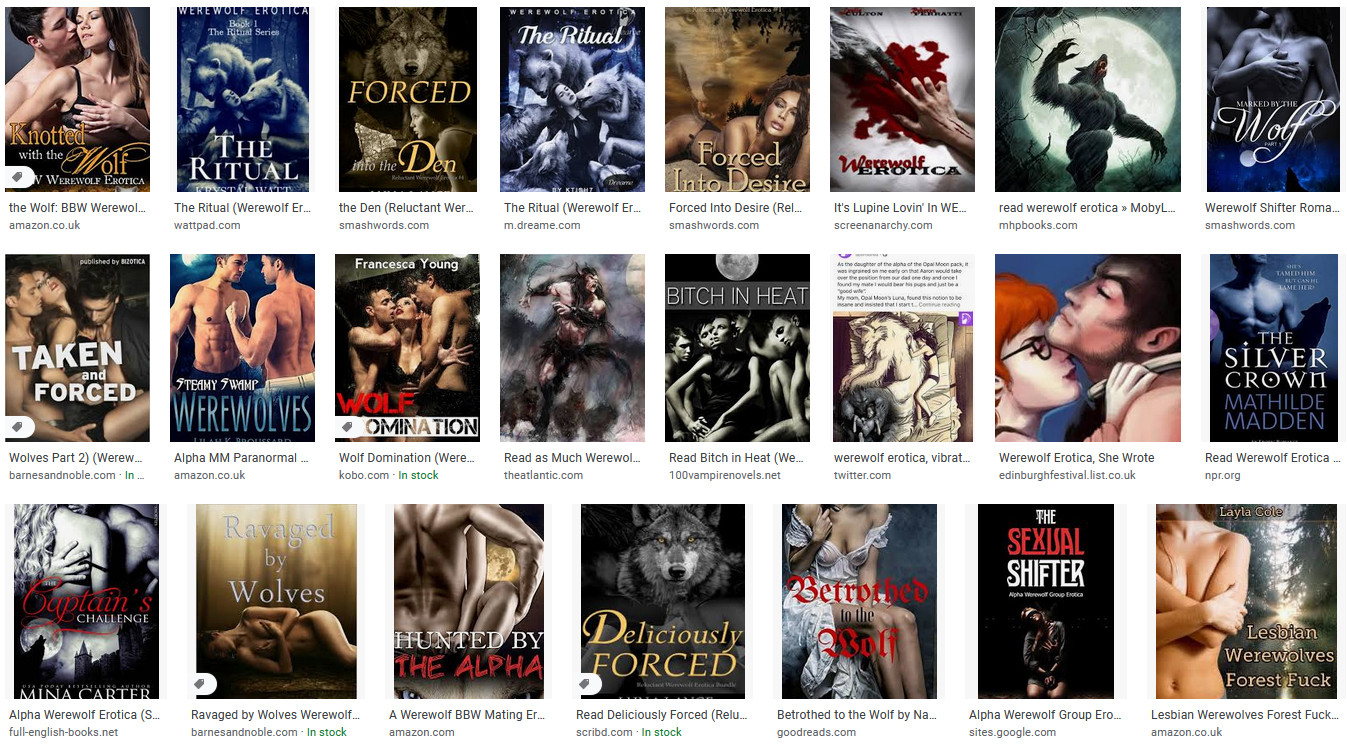The image size is (1347, 750).
Task: Click title "read werewolf erotica » MobyL..."
Action: tap(1087, 208)
